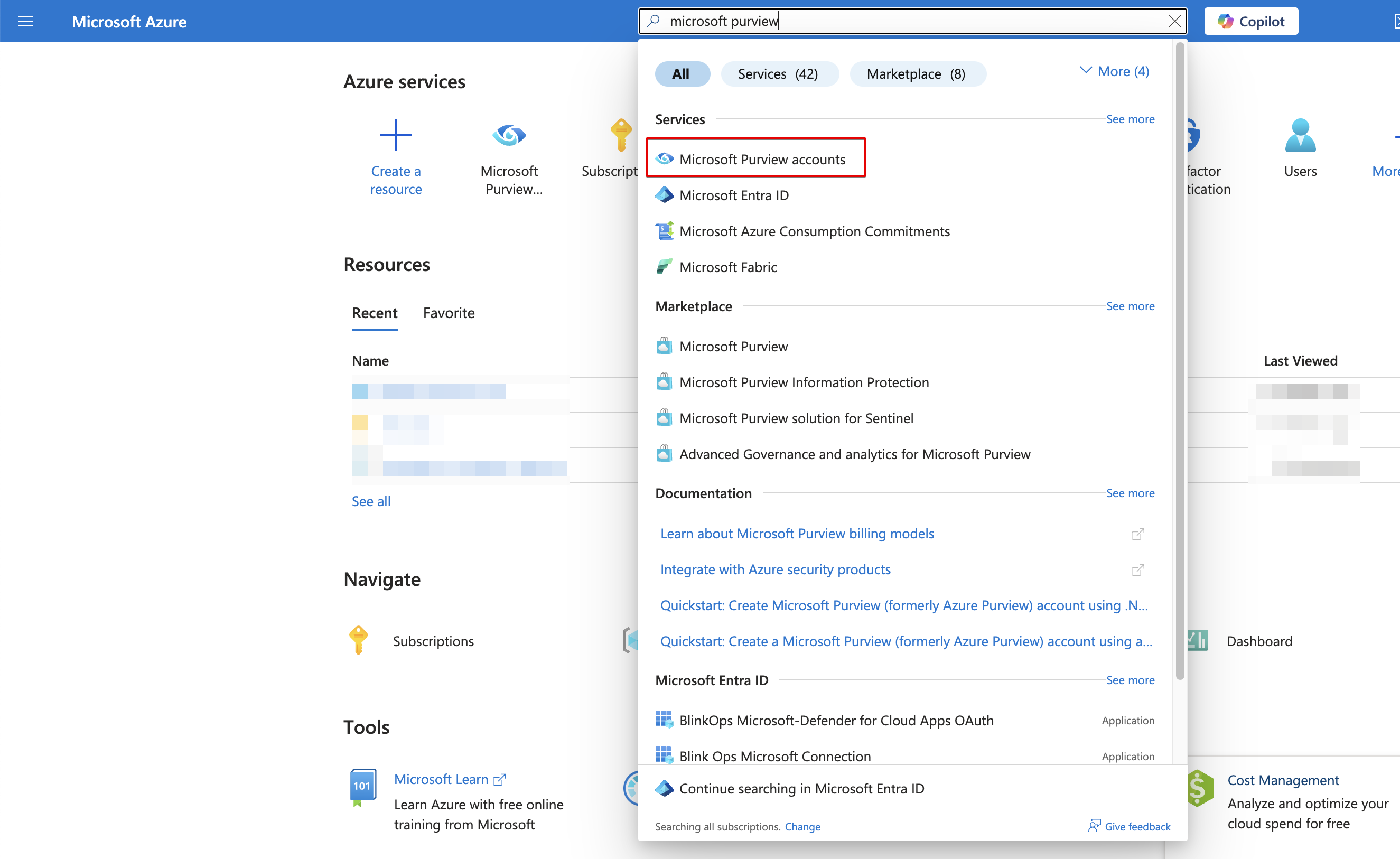Click Learn about Microsoft Purview billing models
The width and height of the screenshot is (1400, 859).
click(797, 532)
